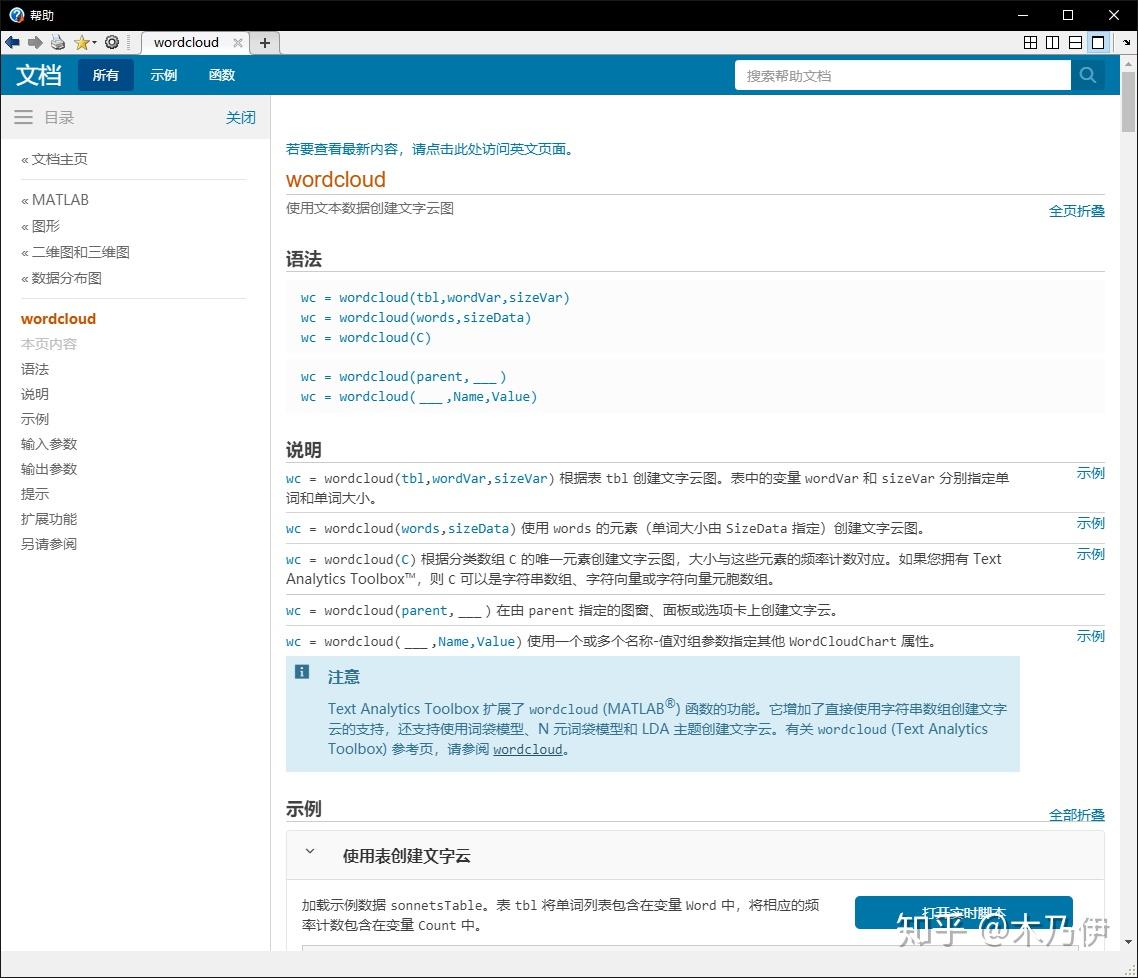Click Name,Value argument link in 说明
The height and width of the screenshot is (978, 1138).
[x=476, y=641]
